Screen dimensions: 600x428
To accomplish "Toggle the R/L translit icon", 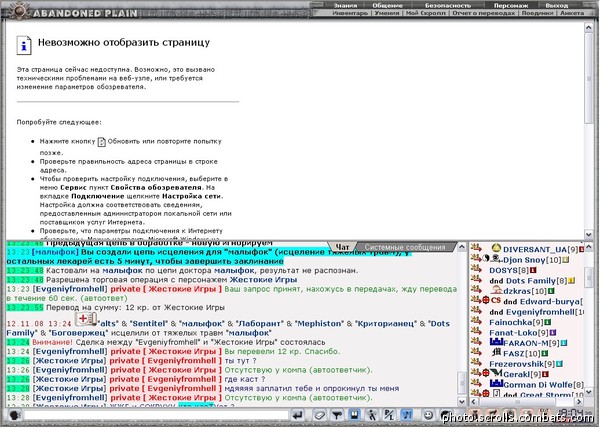I will (389, 415).
